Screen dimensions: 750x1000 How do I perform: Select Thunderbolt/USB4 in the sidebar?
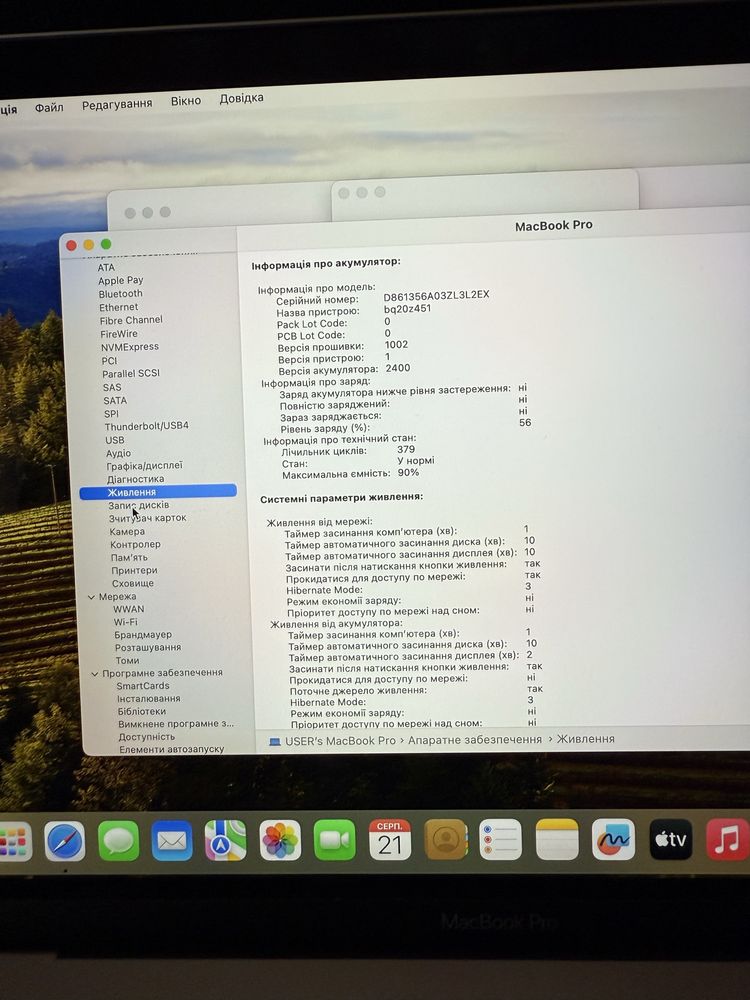tap(147, 426)
